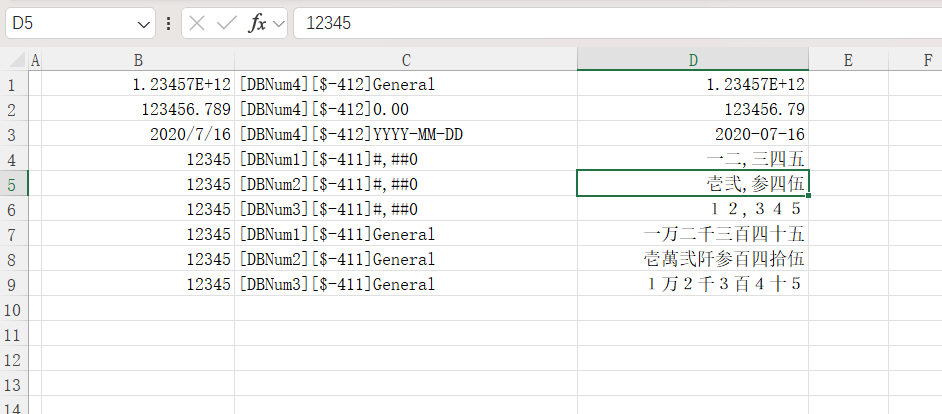Select cell B2 containing 123456.789
Screen dimensions: 942x414
coord(139,109)
